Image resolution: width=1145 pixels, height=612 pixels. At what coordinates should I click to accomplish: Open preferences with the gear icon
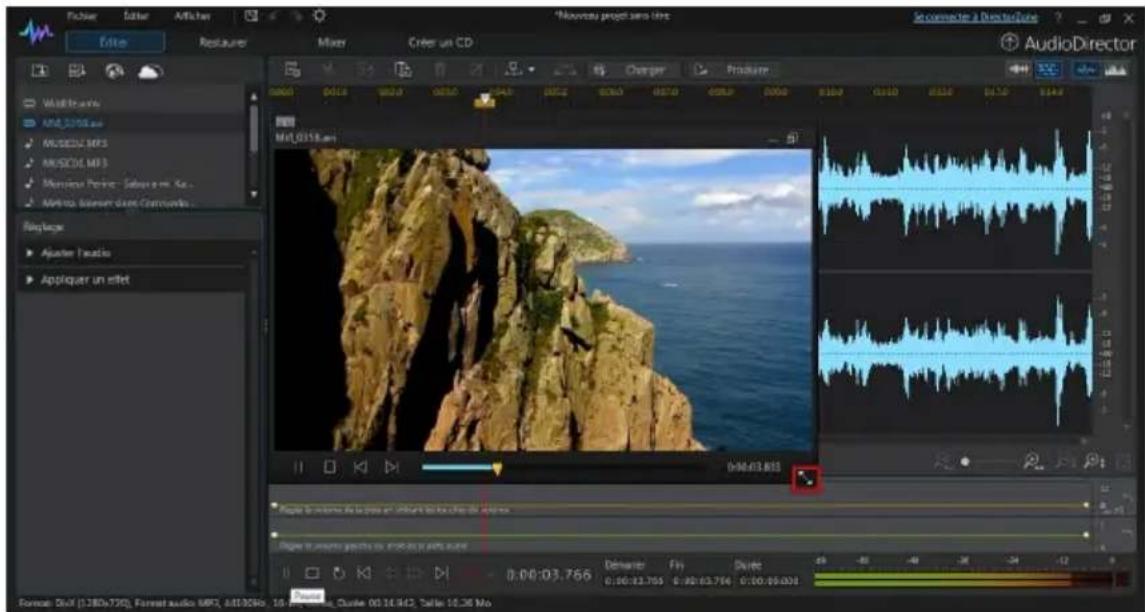[319, 15]
